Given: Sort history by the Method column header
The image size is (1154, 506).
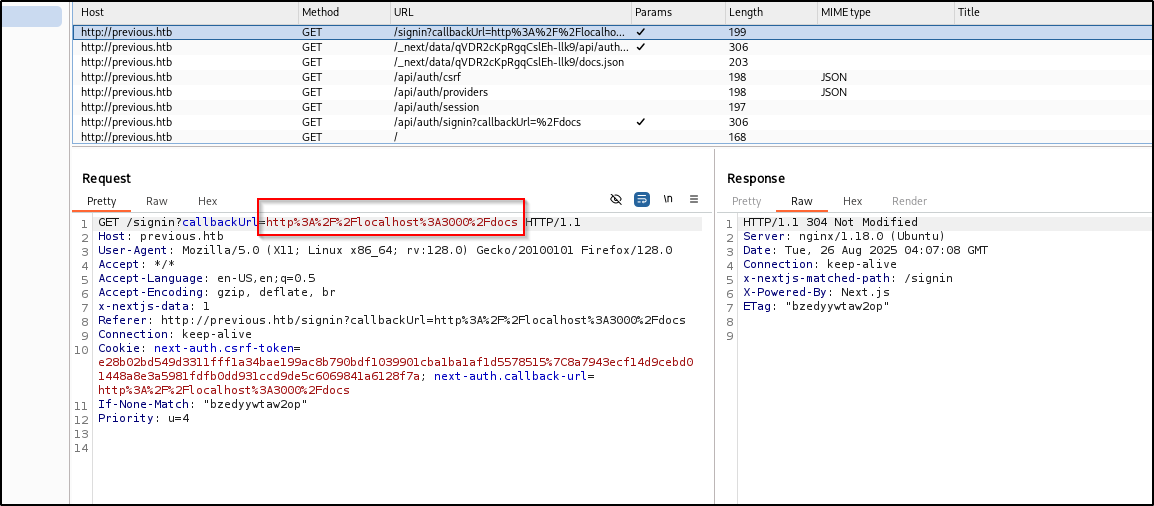Looking at the screenshot, I should click(320, 12).
